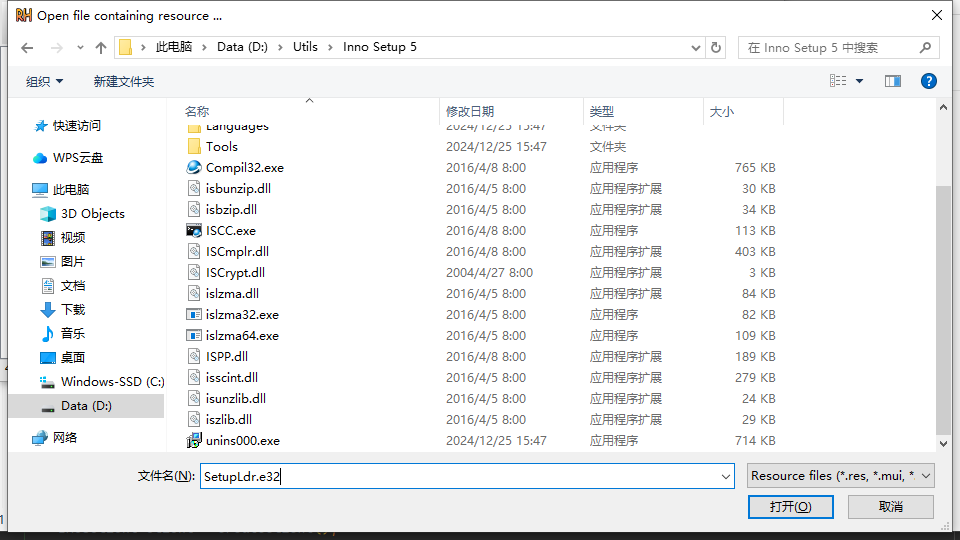Open the 组织 menu
The image size is (960, 540).
point(44,81)
